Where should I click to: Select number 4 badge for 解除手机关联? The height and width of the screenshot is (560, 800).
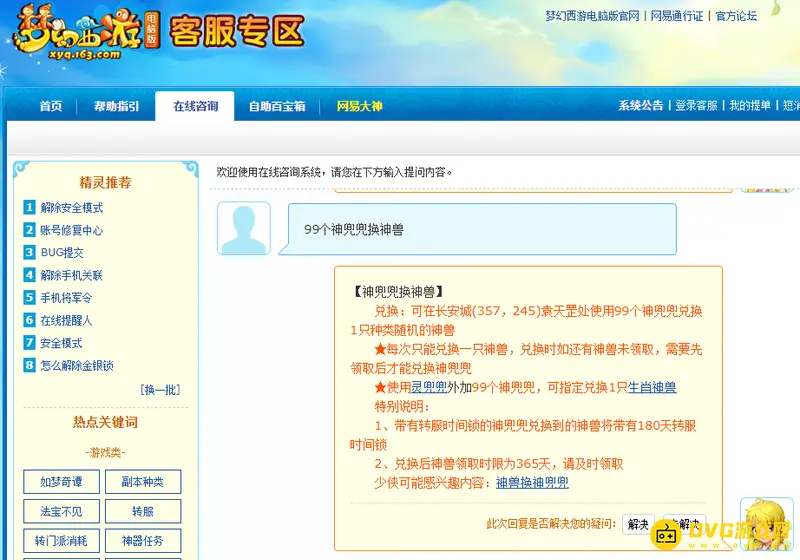tap(29, 275)
